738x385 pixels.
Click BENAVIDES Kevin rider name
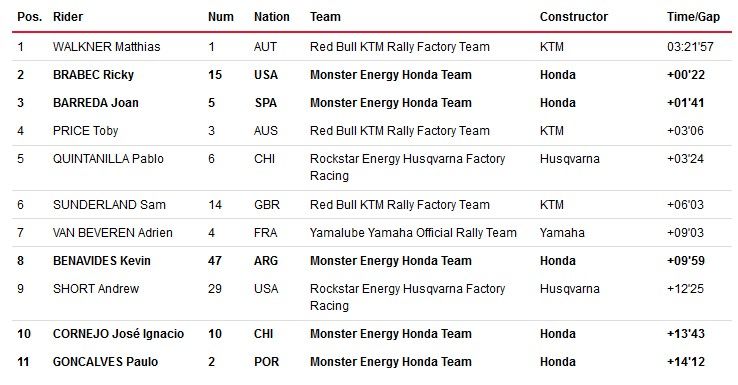(102, 261)
